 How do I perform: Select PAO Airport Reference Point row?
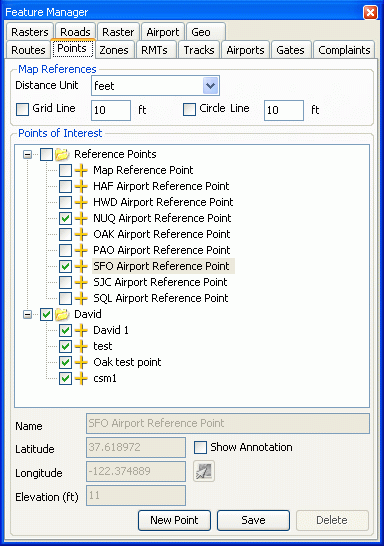pos(162,250)
